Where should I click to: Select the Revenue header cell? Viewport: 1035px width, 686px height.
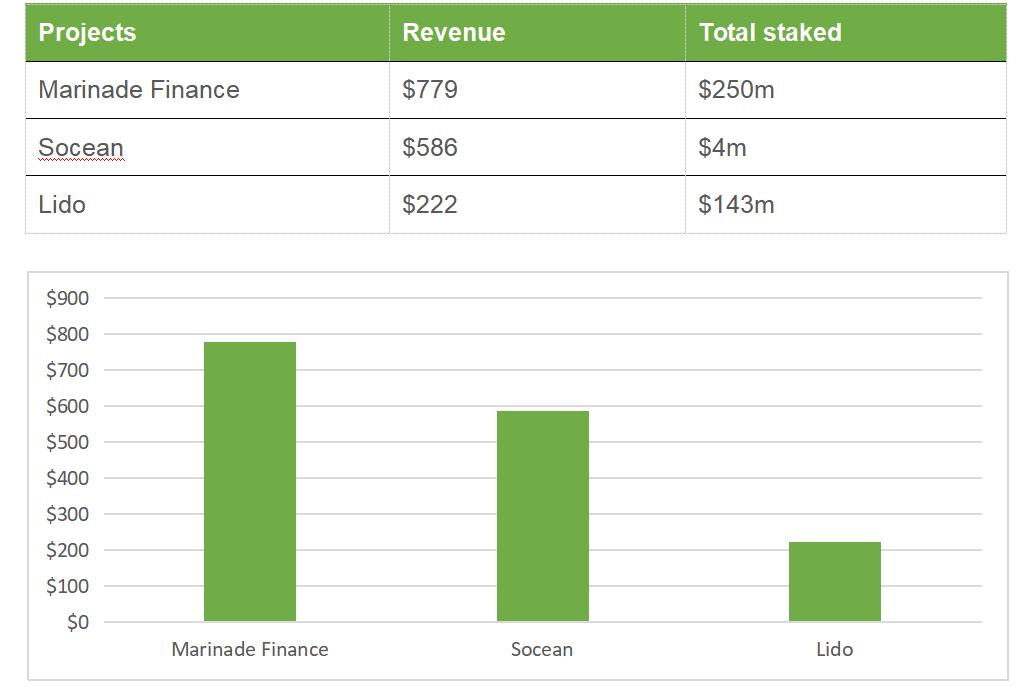pos(537,33)
